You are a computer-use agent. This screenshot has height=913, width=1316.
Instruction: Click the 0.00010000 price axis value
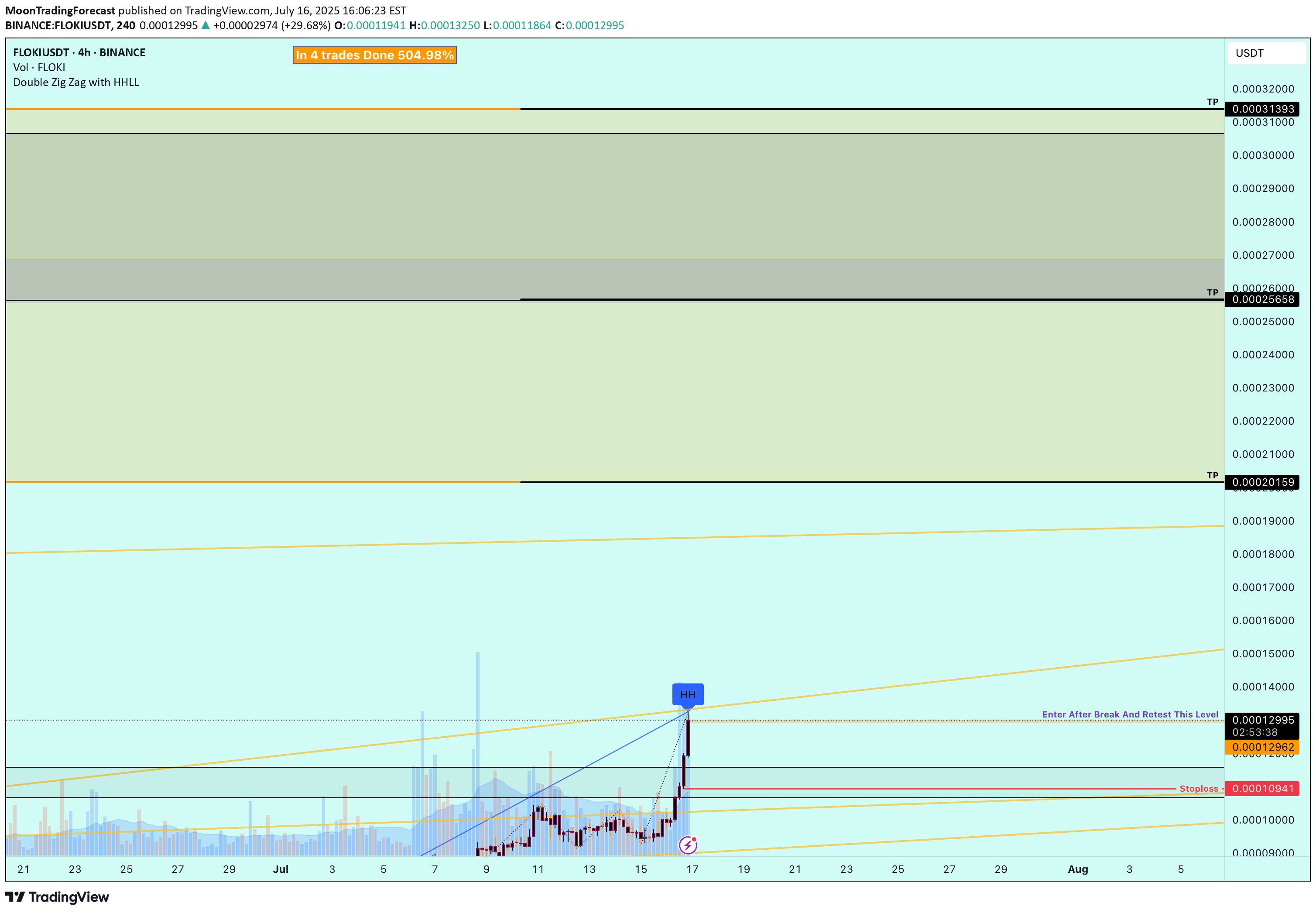point(1263,820)
